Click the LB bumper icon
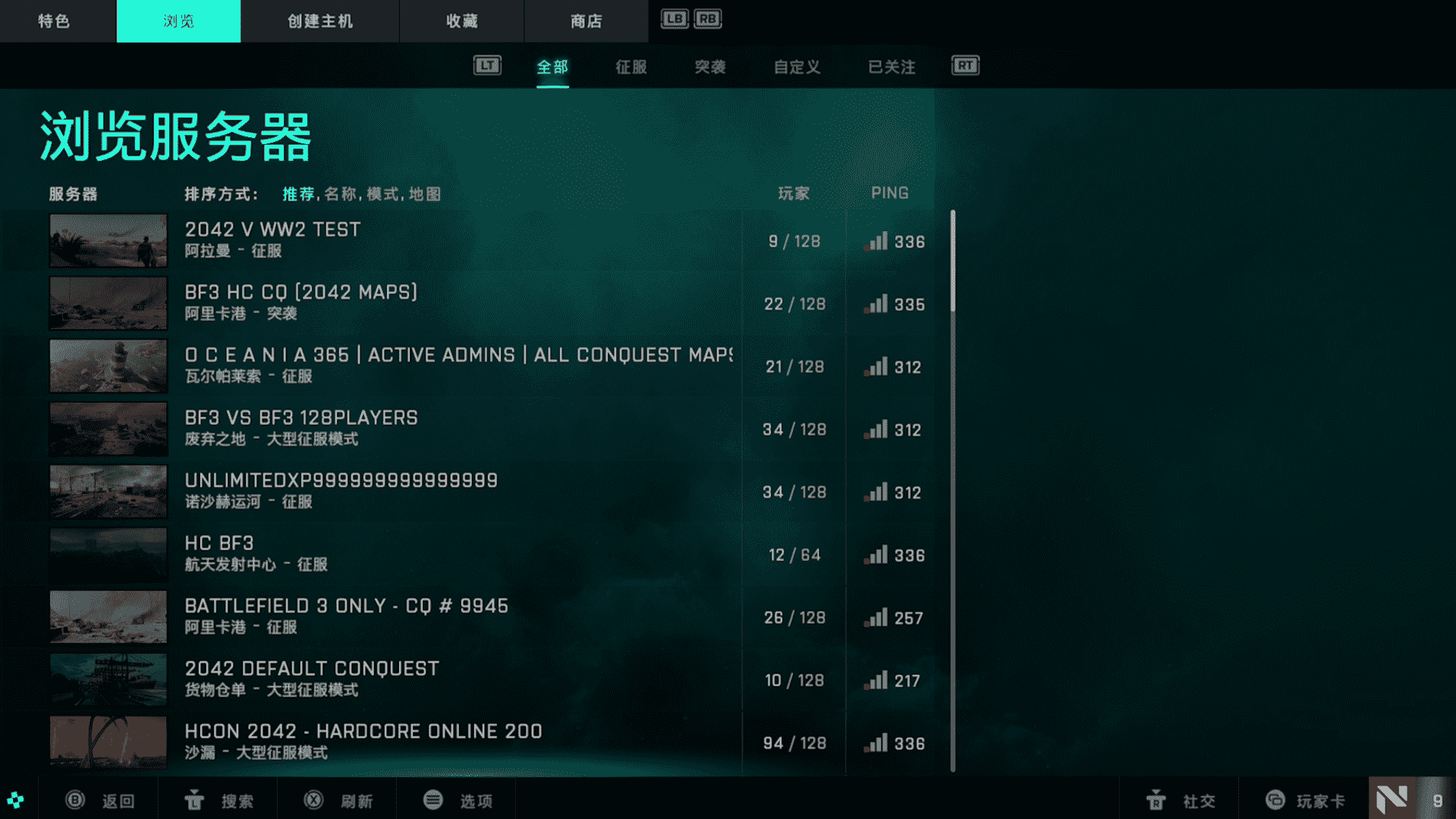The image size is (1456, 819). pyautogui.click(x=675, y=19)
